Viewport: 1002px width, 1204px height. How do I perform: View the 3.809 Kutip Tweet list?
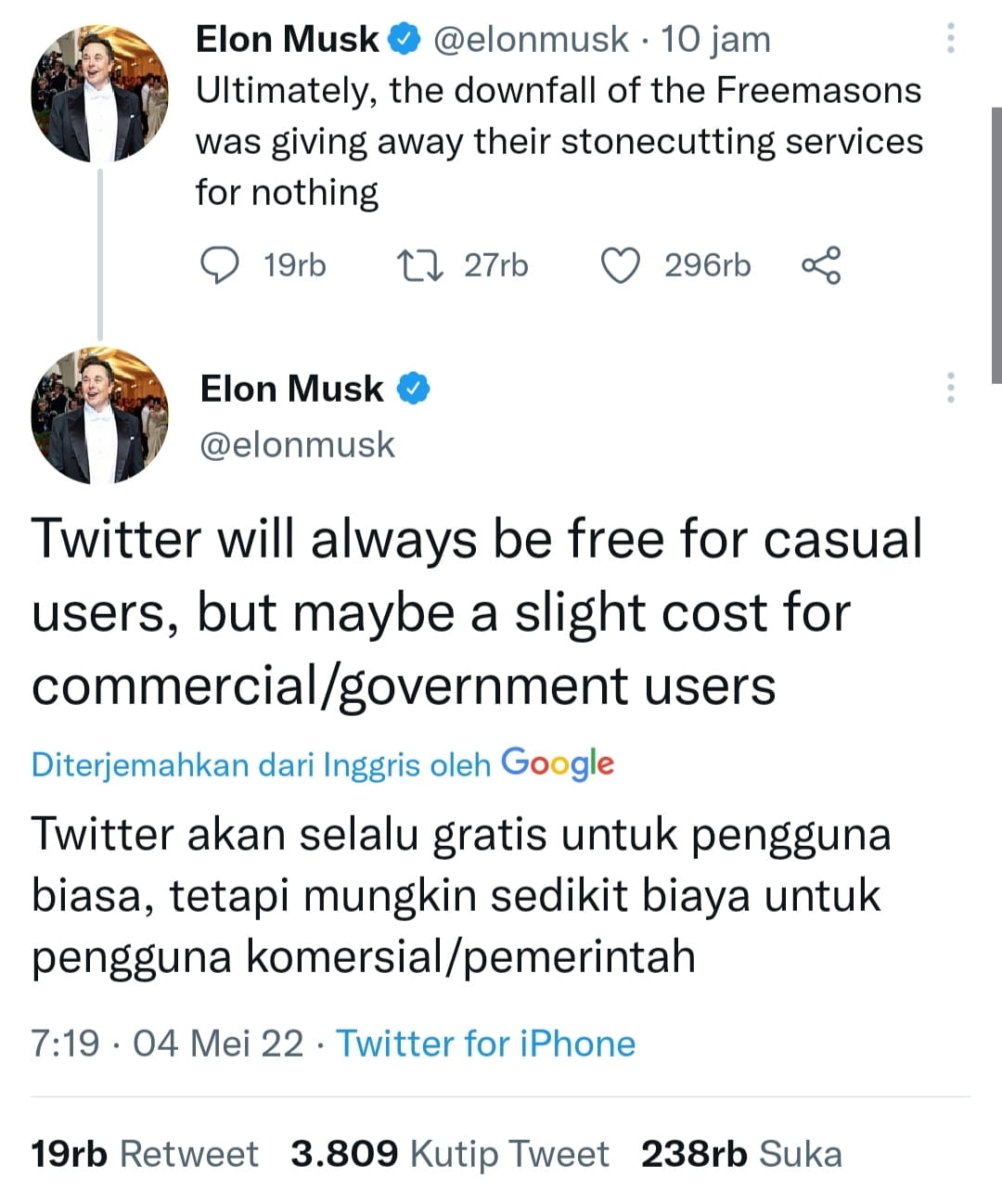tap(450, 1154)
